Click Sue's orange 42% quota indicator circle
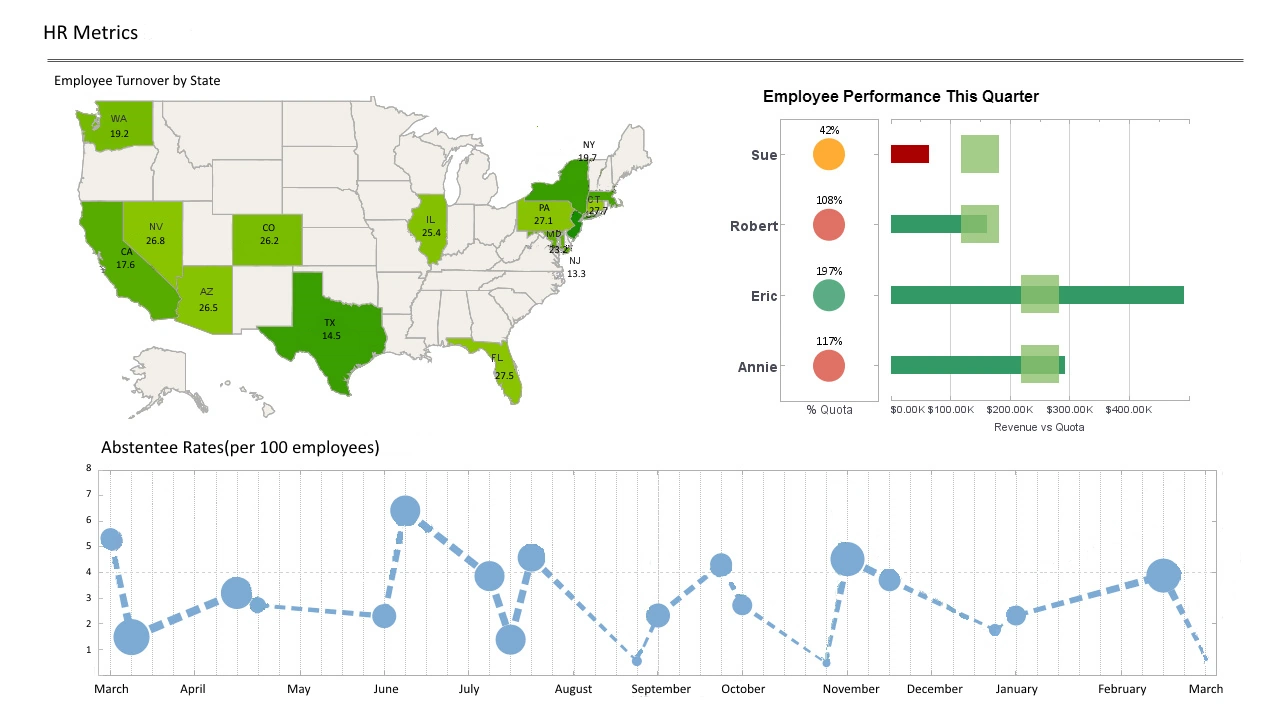The image size is (1280, 720). click(x=828, y=154)
